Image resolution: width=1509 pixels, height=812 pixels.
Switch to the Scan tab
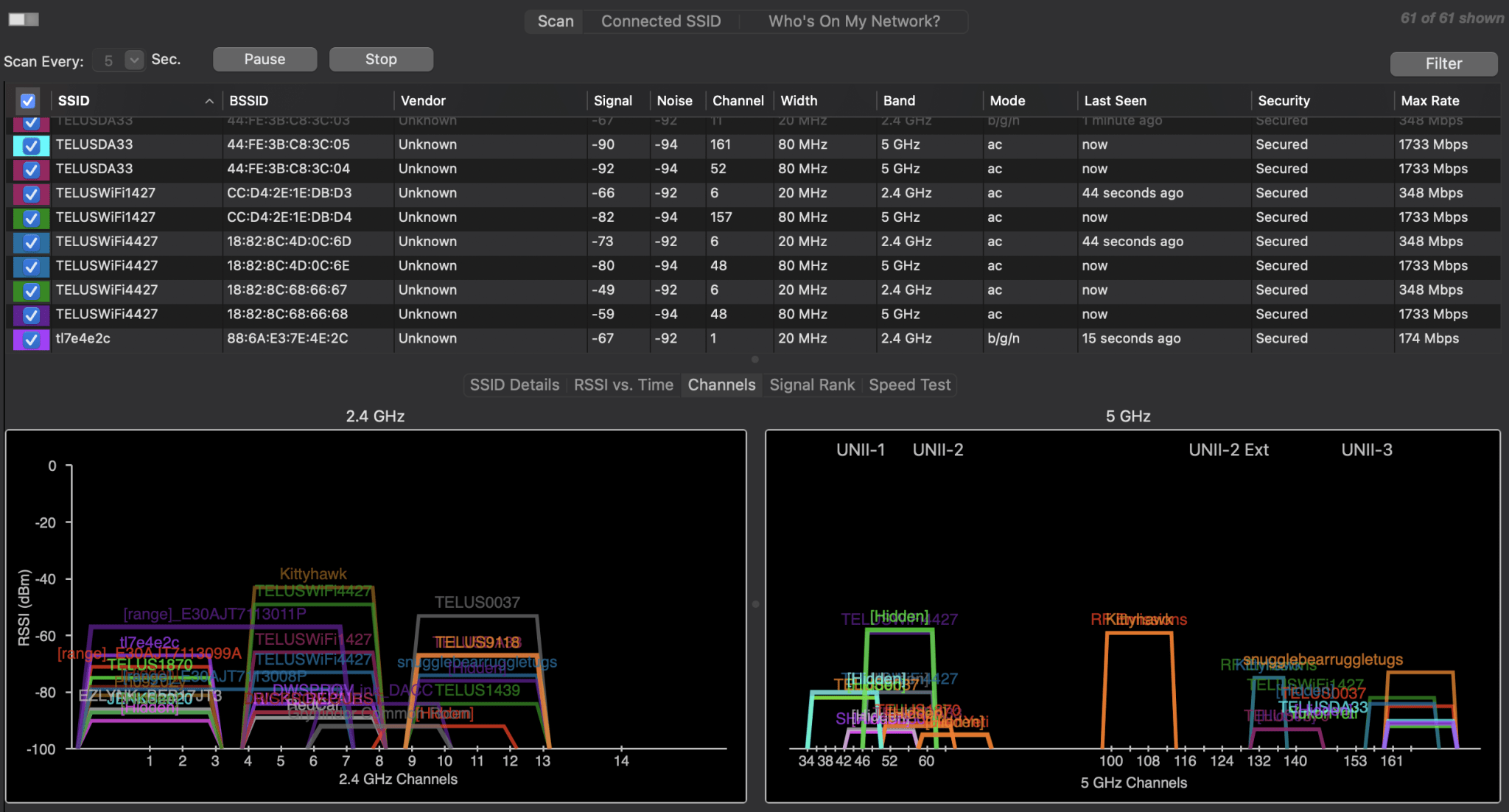555,21
